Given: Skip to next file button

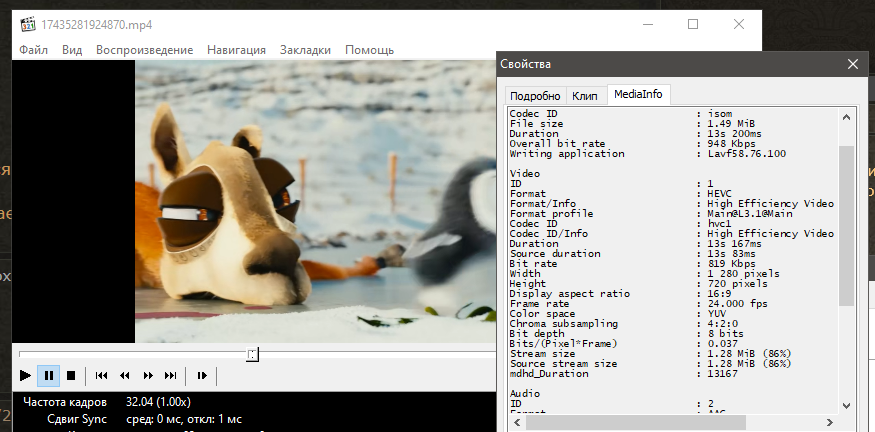Looking at the screenshot, I should pos(171,376).
